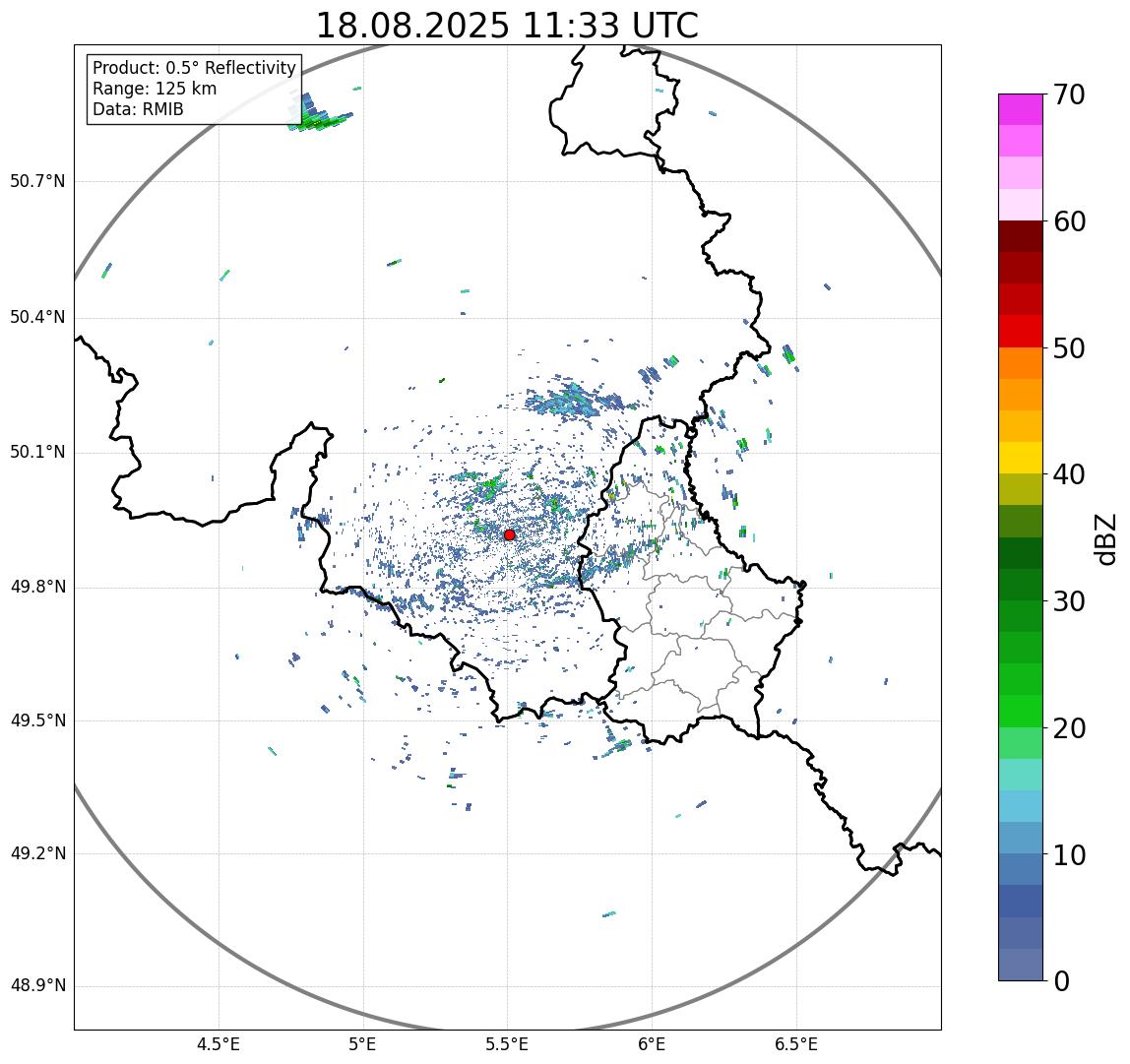Viewport: 1130px width, 1064px height.
Task: Click the 5.5°E longitude label
Action: pos(507,1044)
